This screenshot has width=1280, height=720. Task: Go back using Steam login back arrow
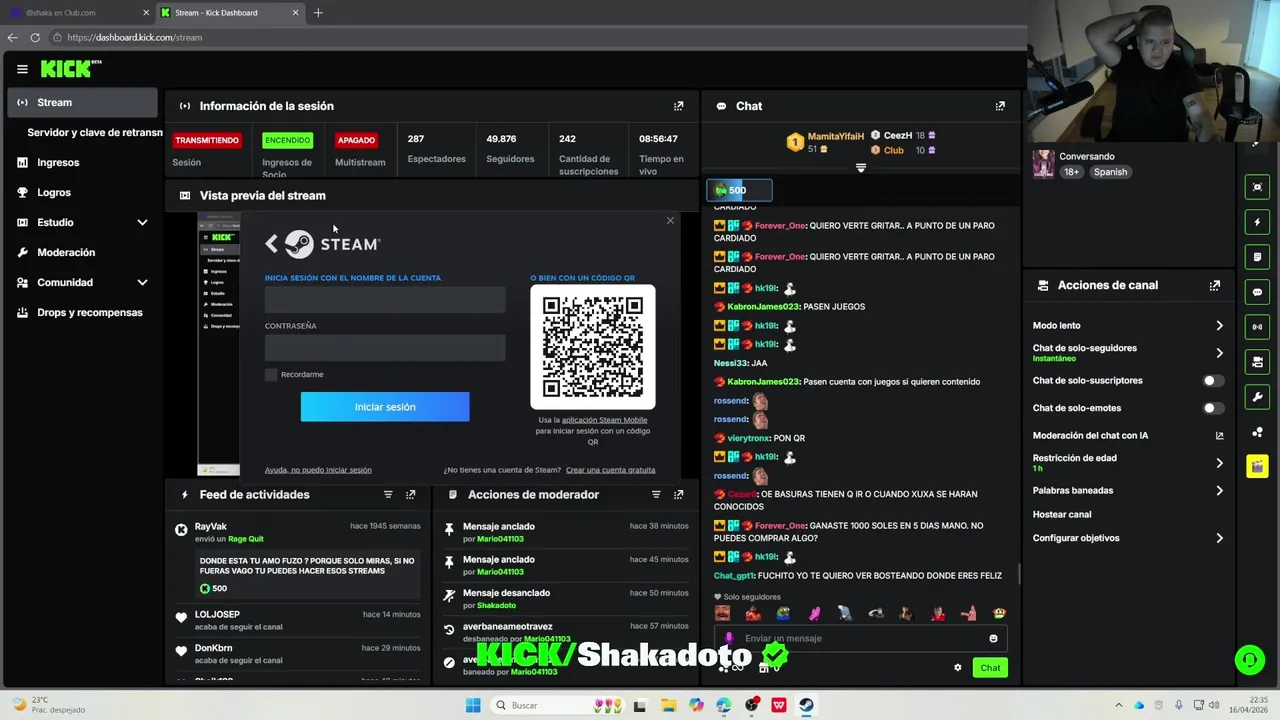pyautogui.click(x=271, y=244)
